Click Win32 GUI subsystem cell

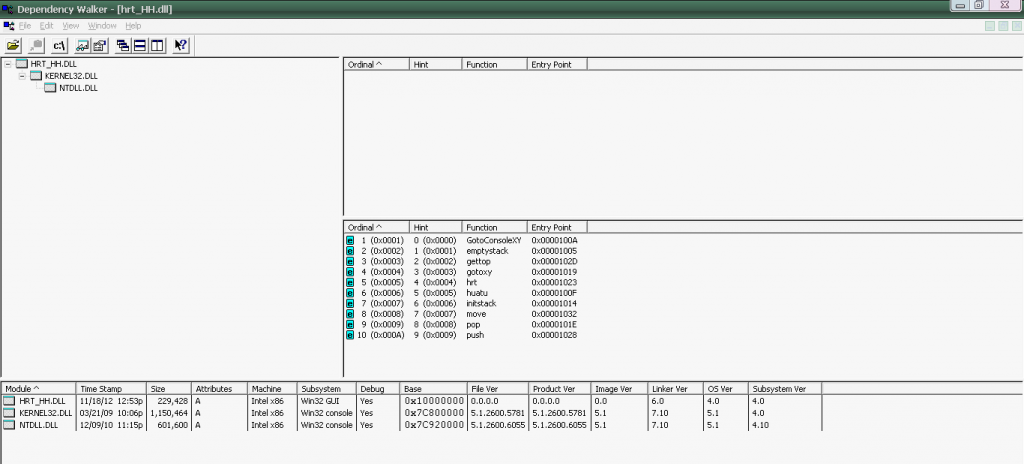point(319,401)
